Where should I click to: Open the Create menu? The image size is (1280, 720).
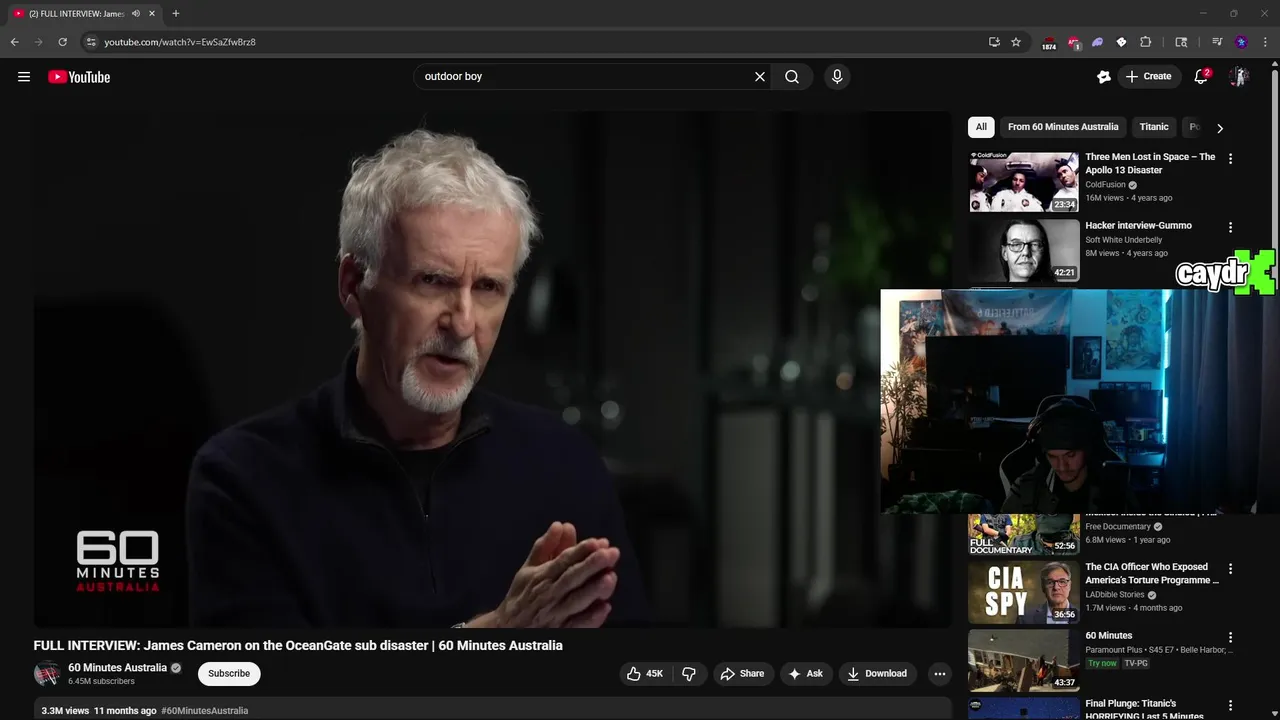pos(1148,77)
